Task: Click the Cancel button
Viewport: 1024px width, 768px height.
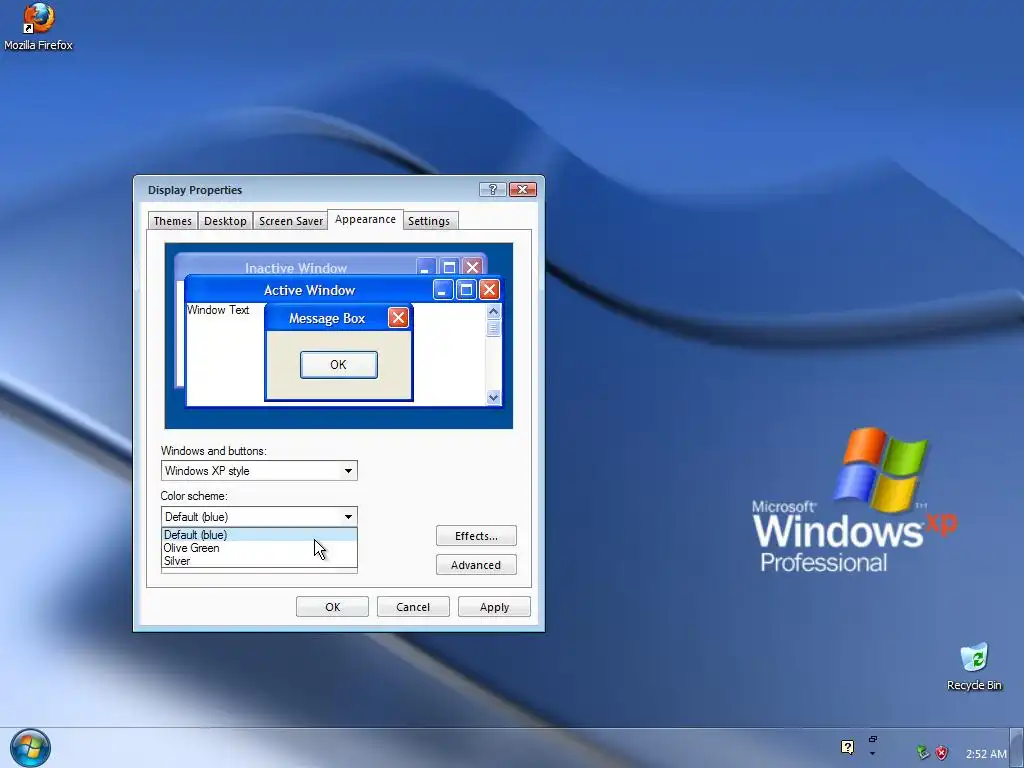Action: tap(413, 607)
